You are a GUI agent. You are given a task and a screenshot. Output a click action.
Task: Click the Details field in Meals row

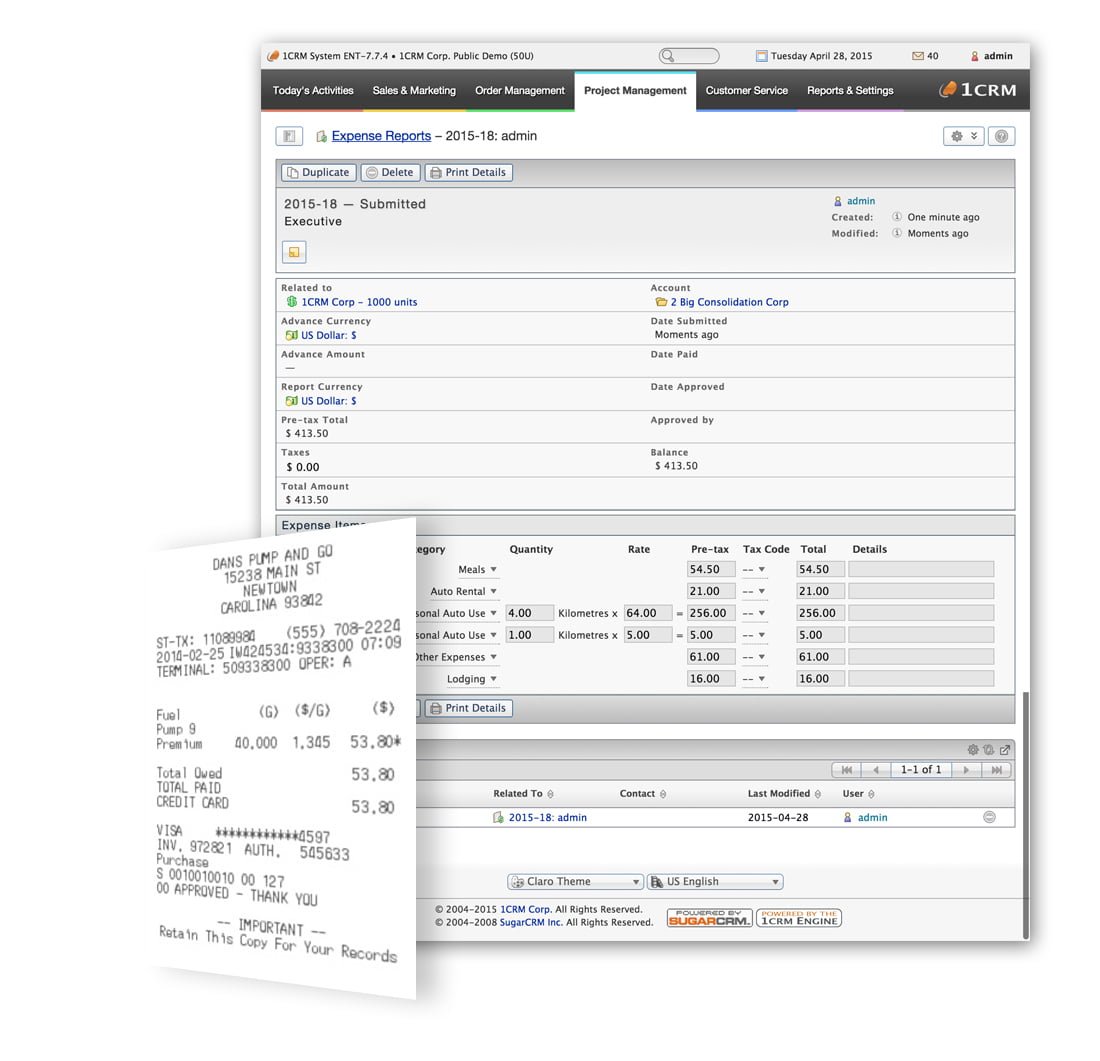(x=920, y=570)
